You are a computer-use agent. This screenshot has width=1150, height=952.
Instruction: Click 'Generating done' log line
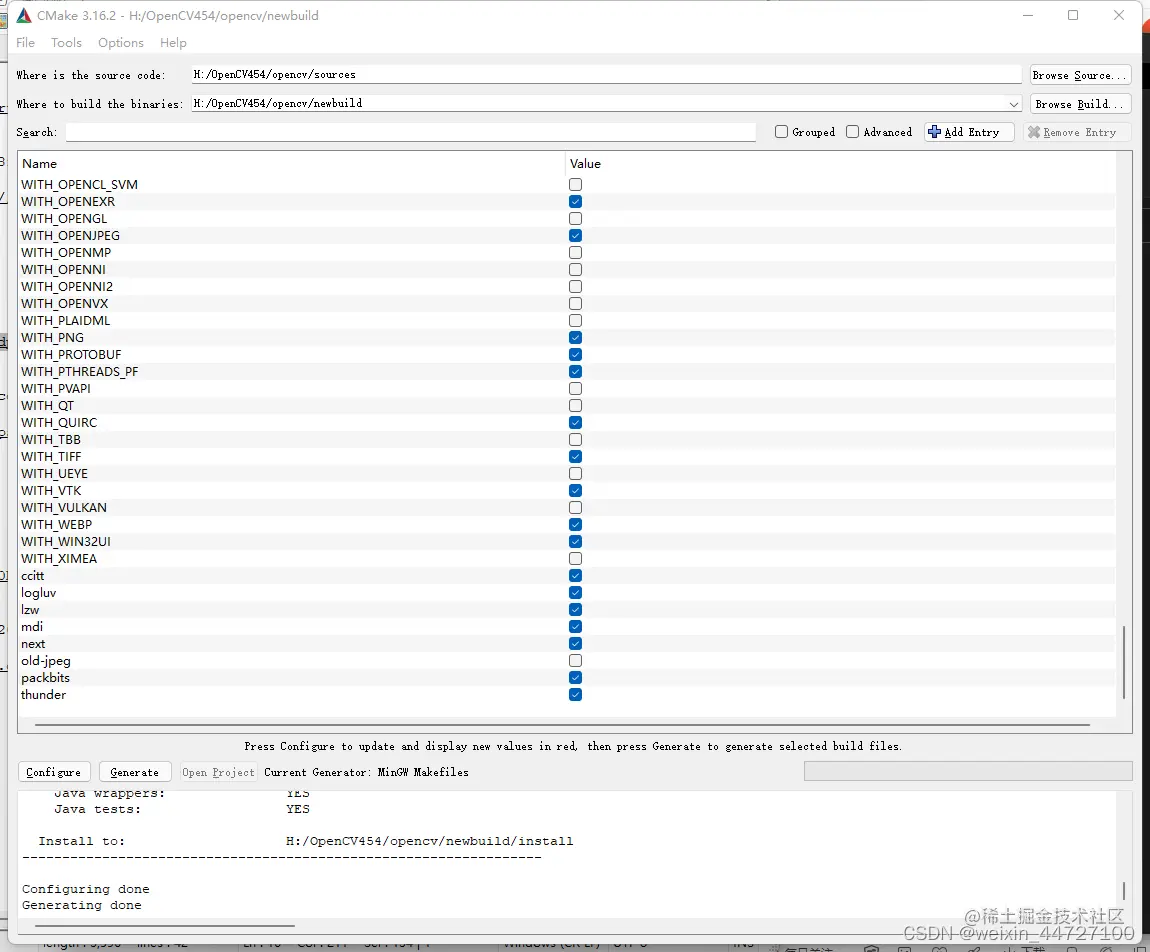click(81, 905)
